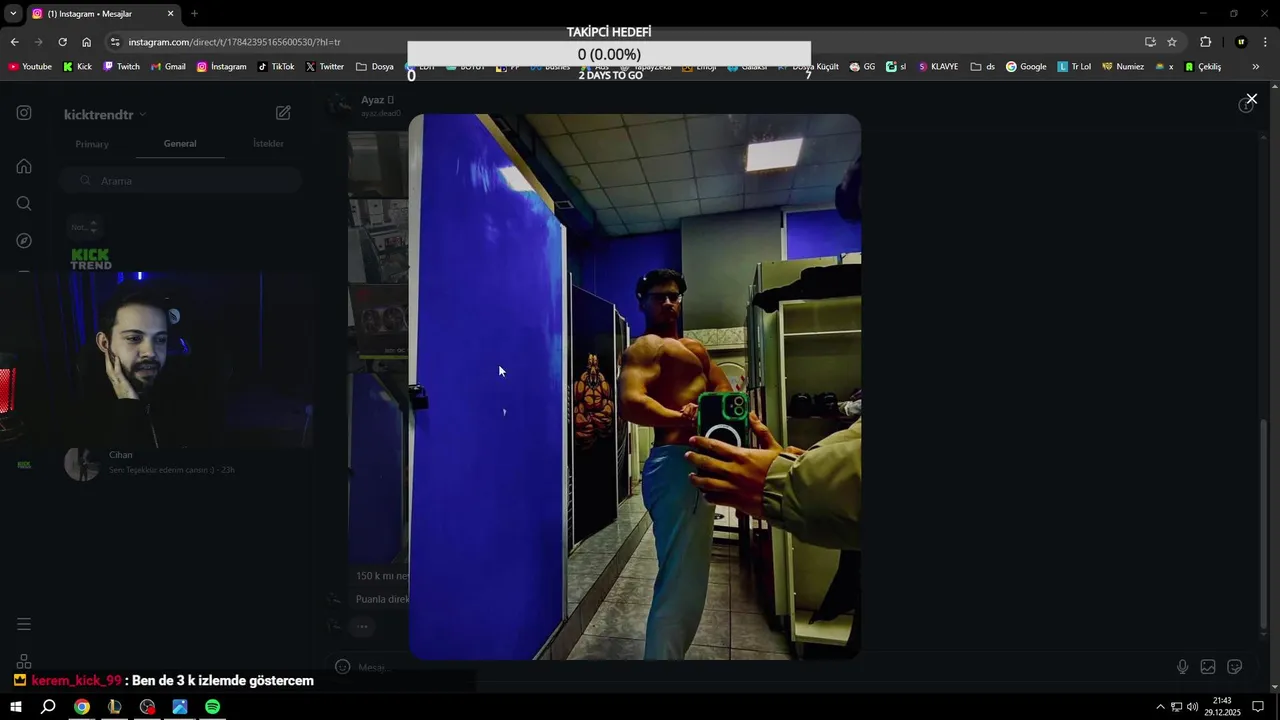The image size is (1280, 720).
Task: Open the GG bookmark
Action: pyautogui.click(x=862, y=67)
